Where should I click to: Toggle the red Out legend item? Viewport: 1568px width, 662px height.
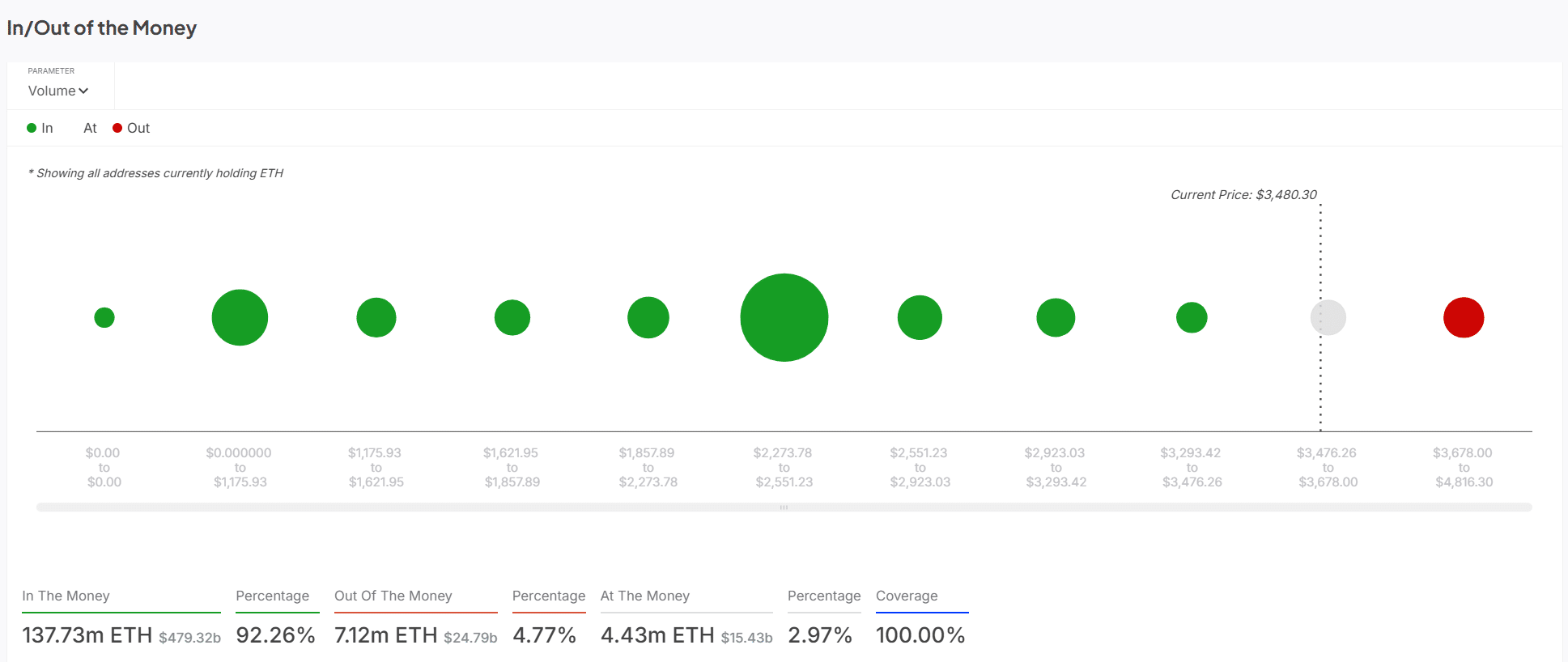click(x=131, y=128)
